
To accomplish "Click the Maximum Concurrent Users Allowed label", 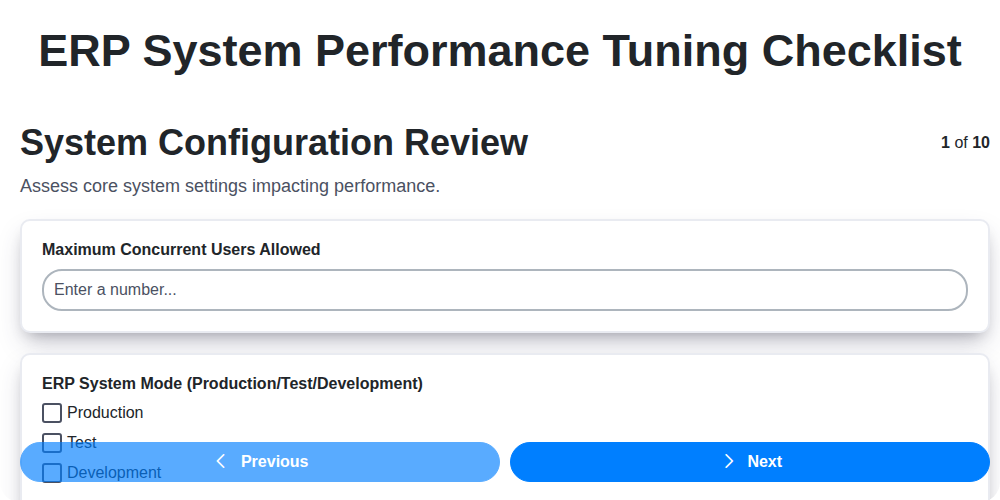I will [181, 250].
